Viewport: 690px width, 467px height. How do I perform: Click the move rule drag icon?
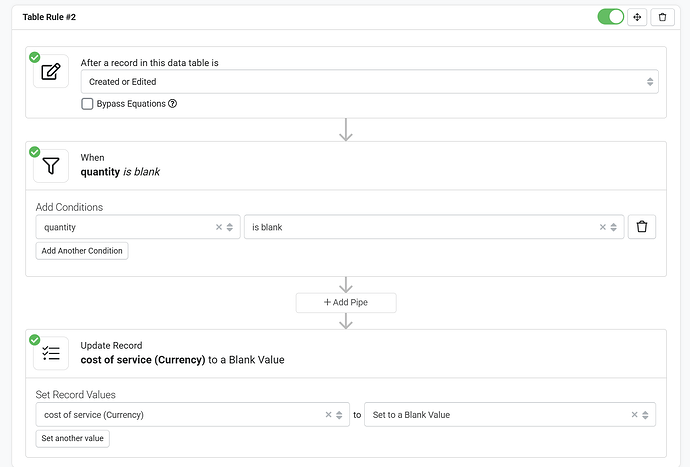[x=637, y=17]
